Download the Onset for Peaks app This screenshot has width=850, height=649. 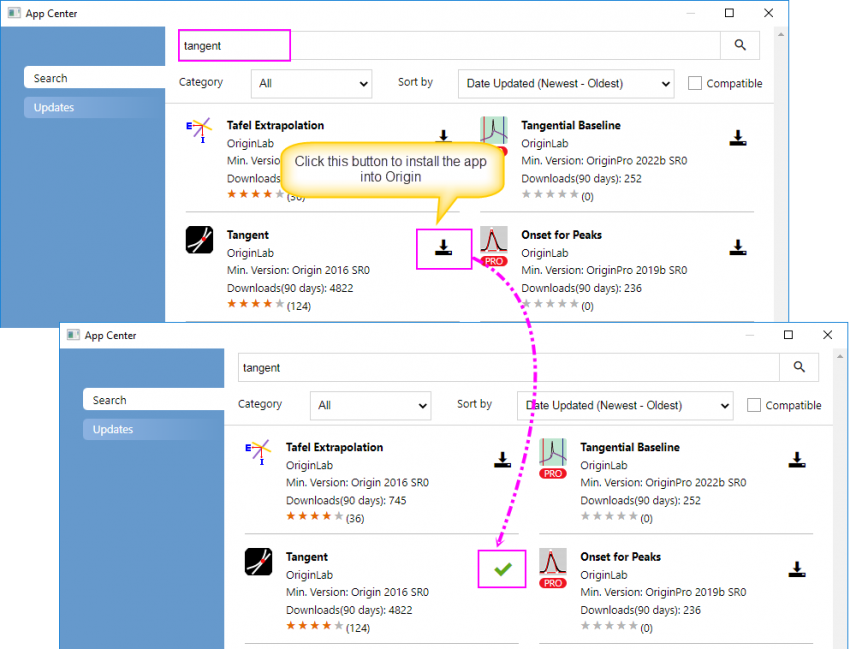point(738,247)
